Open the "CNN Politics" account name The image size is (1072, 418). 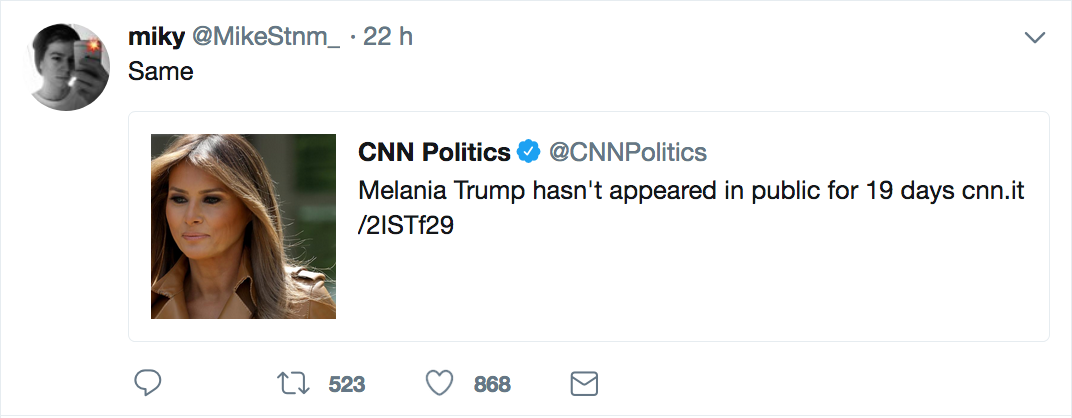434,153
